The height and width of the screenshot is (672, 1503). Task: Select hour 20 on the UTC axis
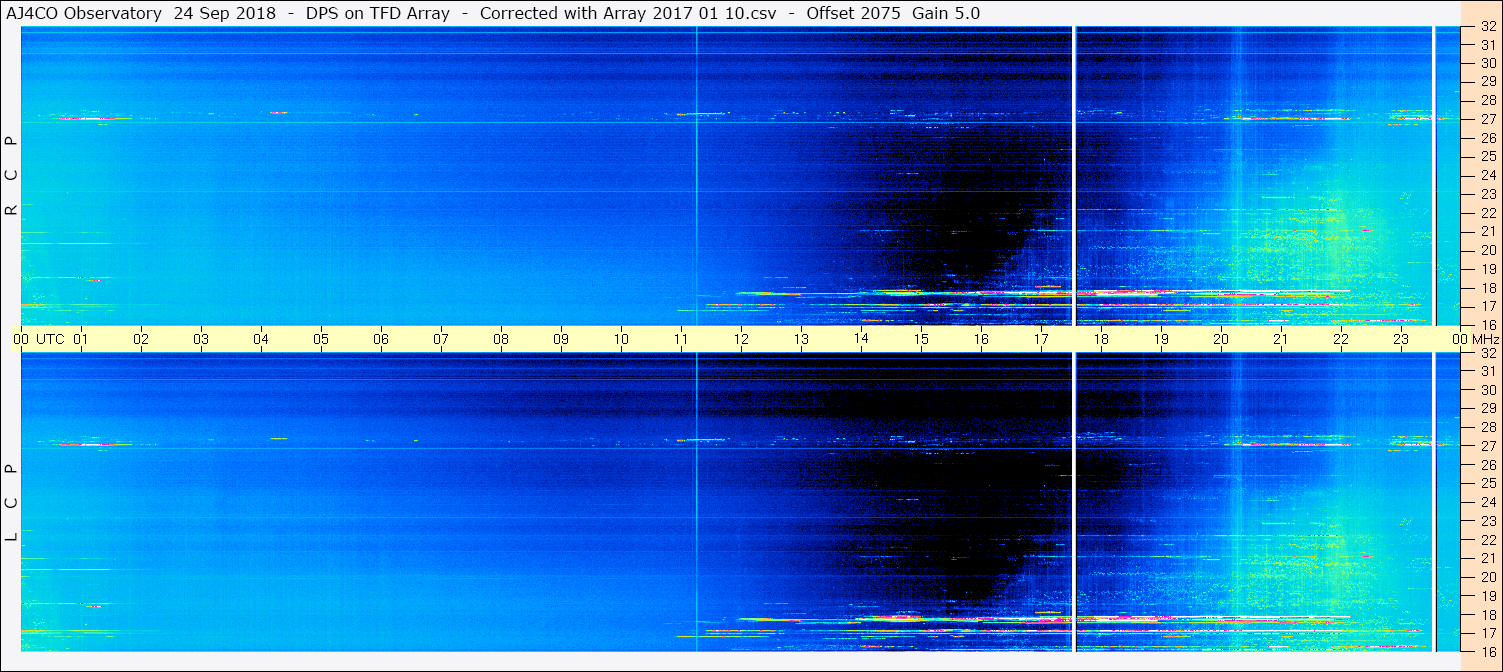point(1221,339)
